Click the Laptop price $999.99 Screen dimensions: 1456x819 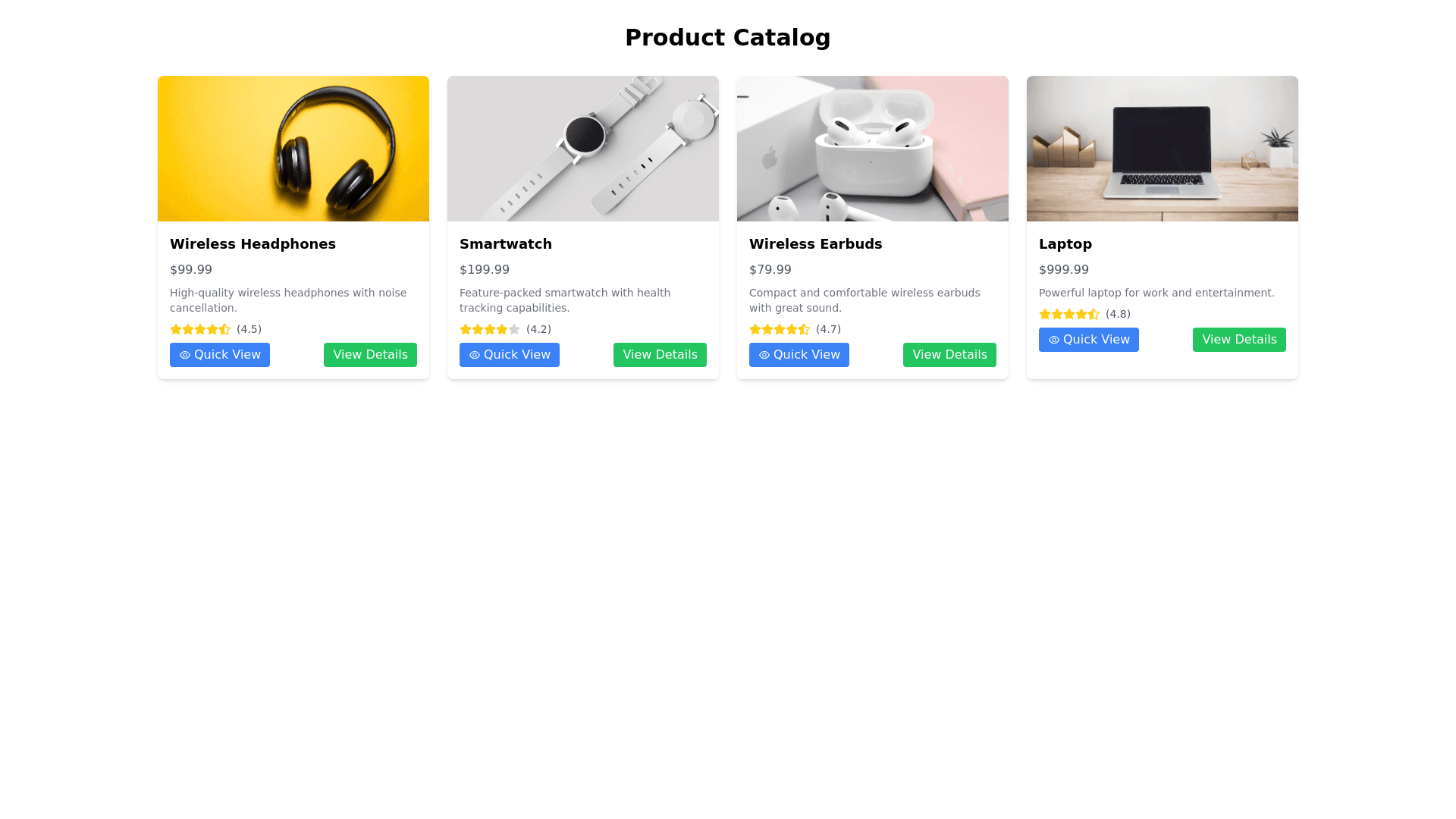[x=1063, y=270]
